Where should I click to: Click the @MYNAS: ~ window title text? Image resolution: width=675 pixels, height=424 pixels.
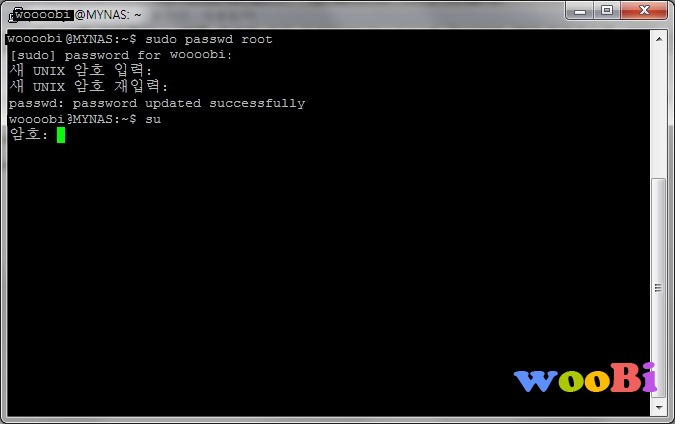(108, 15)
